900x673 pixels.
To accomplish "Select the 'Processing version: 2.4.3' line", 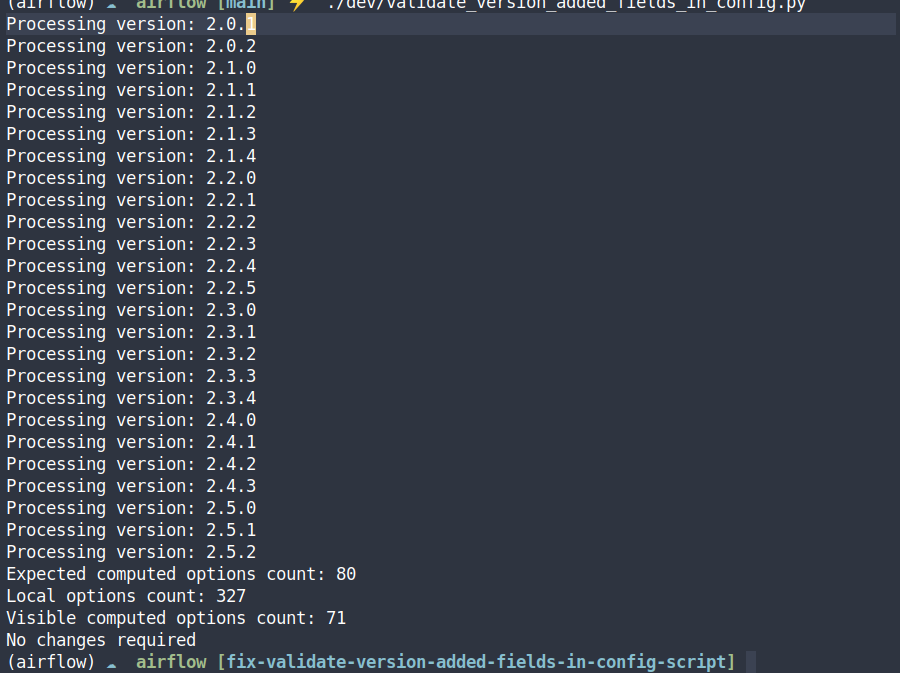I will (131, 486).
